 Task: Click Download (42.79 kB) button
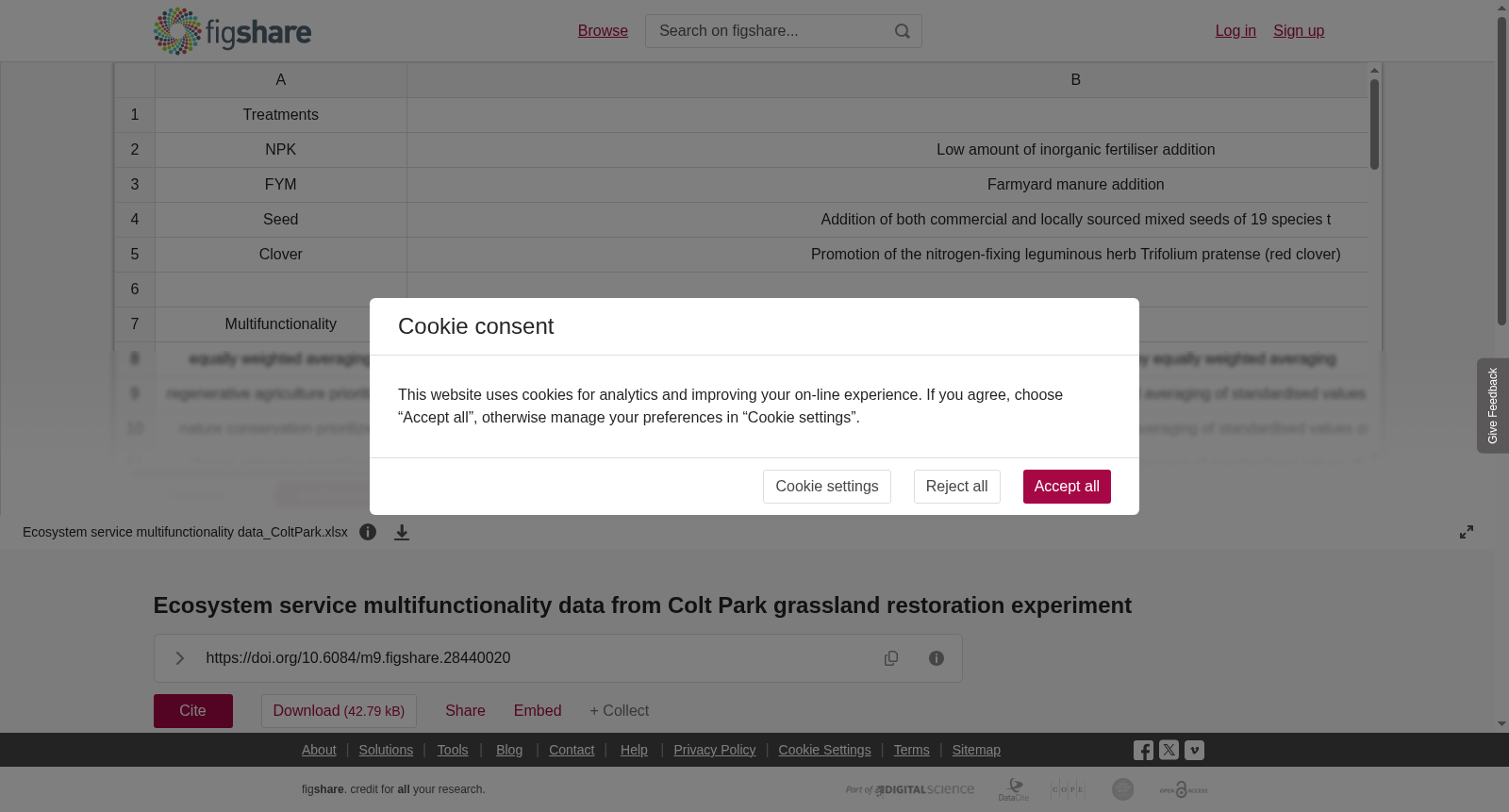pos(339,711)
